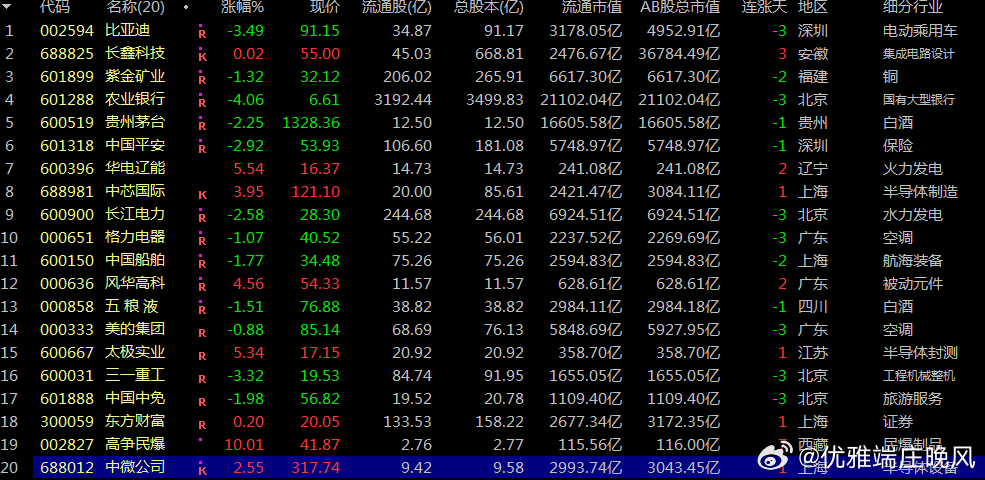This screenshot has width=985, height=480.
Task: Sort by the 总股本(亿) column header
Action: pyautogui.click(x=489, y=8)
